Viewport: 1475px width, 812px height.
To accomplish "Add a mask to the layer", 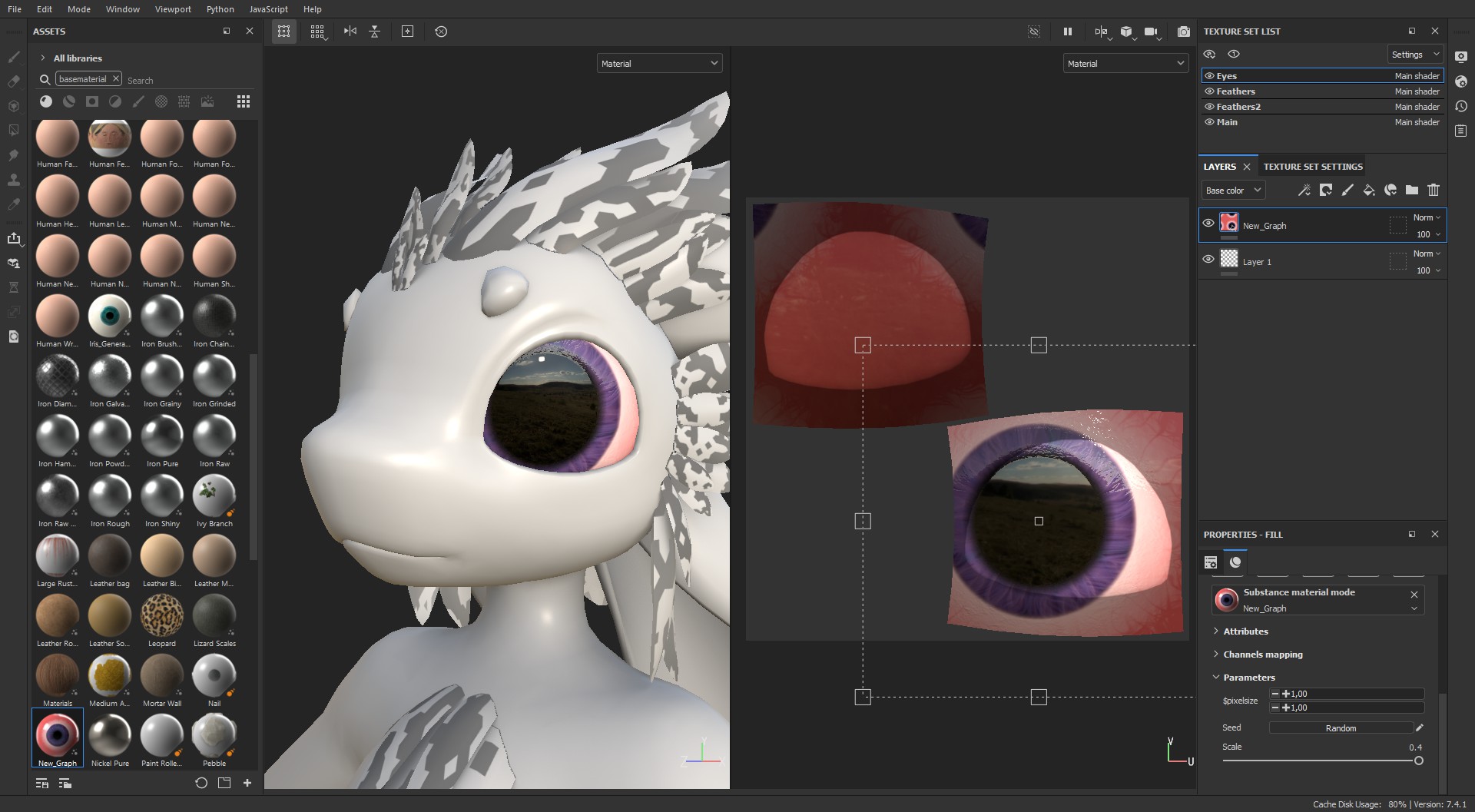I will tap(1325, 191).
